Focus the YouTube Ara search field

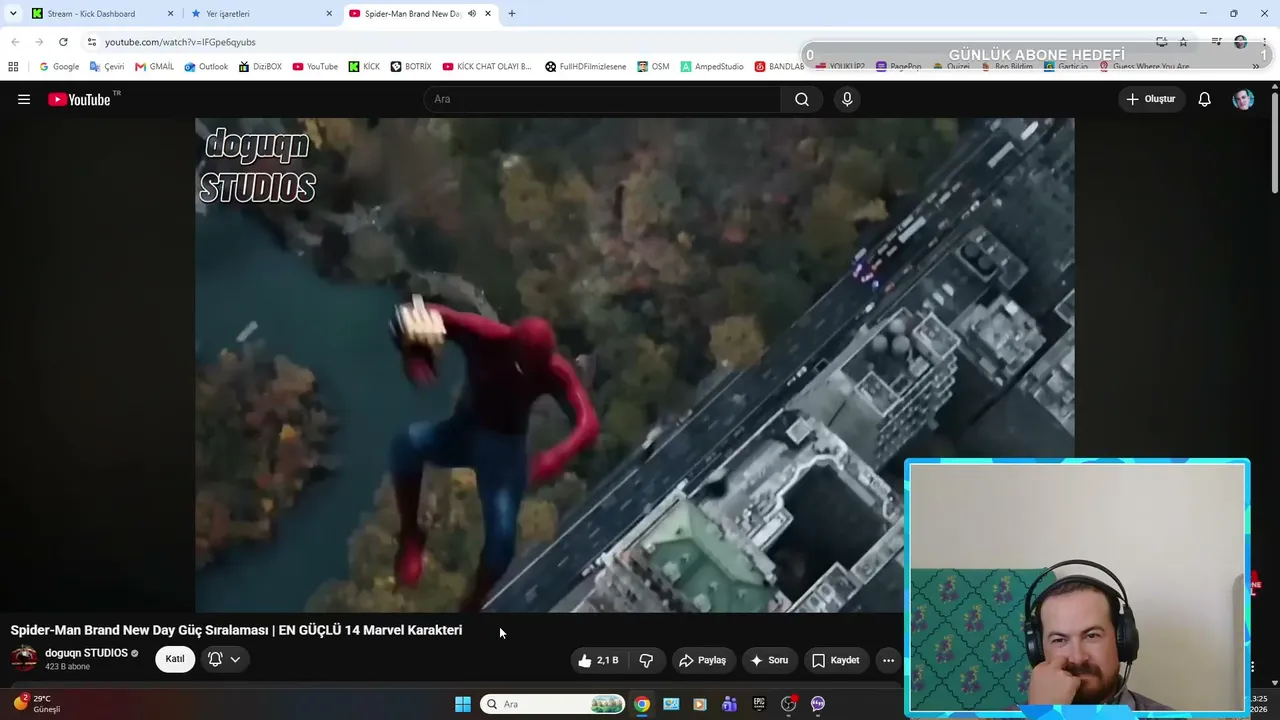pyautogui.click(x=602, y=99)
